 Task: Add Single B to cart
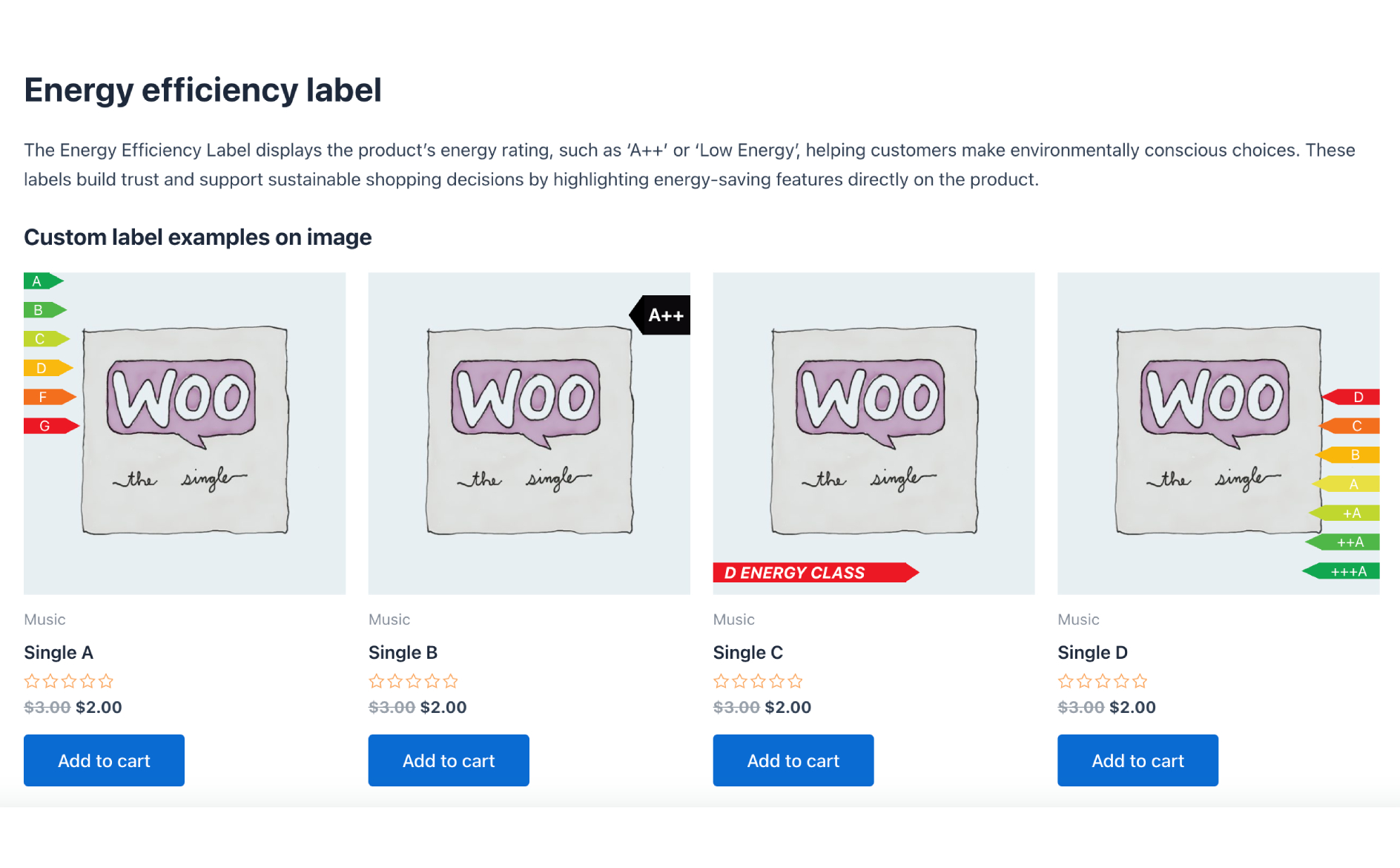coord(449,760)
